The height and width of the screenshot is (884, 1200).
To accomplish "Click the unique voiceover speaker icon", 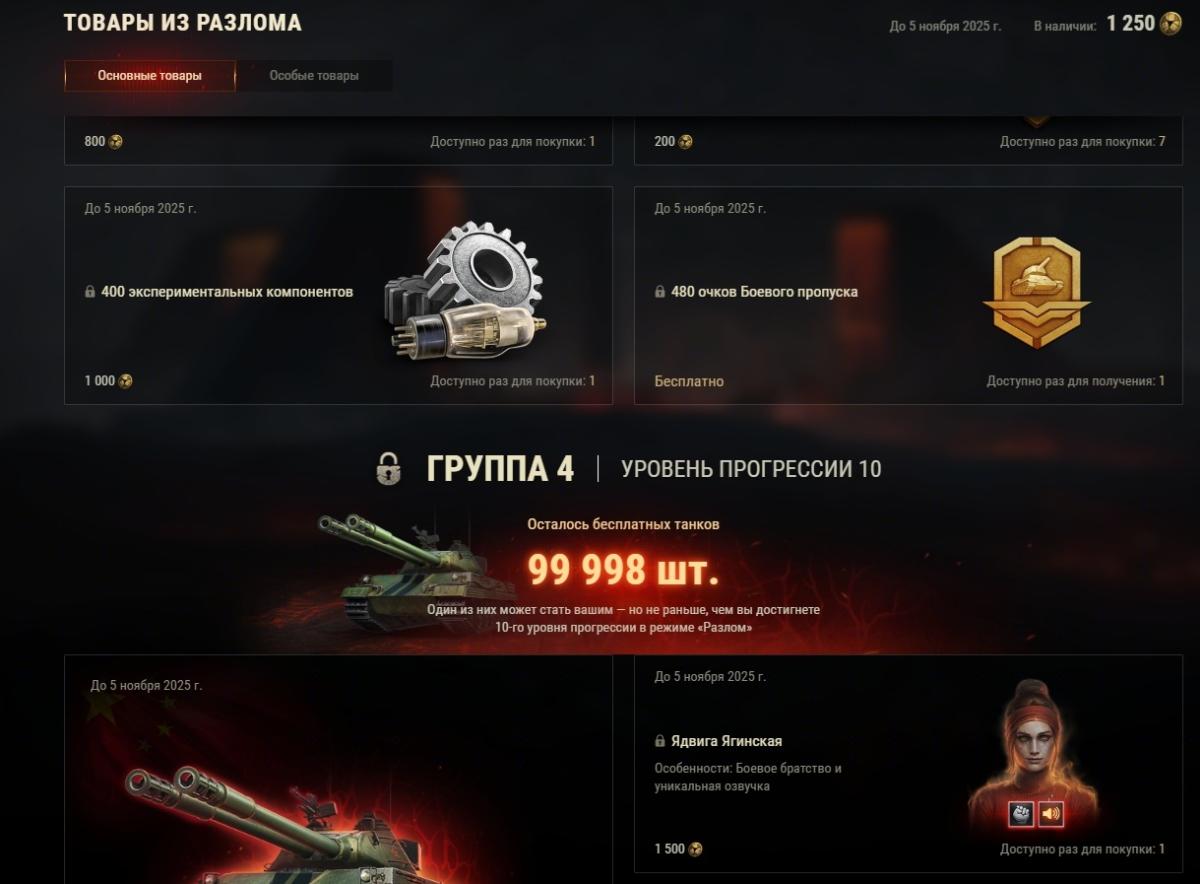I will tap(1051, 814).
